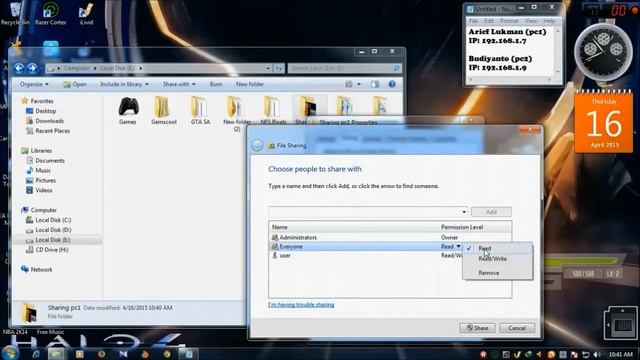Click the Permission Level column header
Image resolution: width=640 pixels, height=360 pixels.
pos(462,227)
